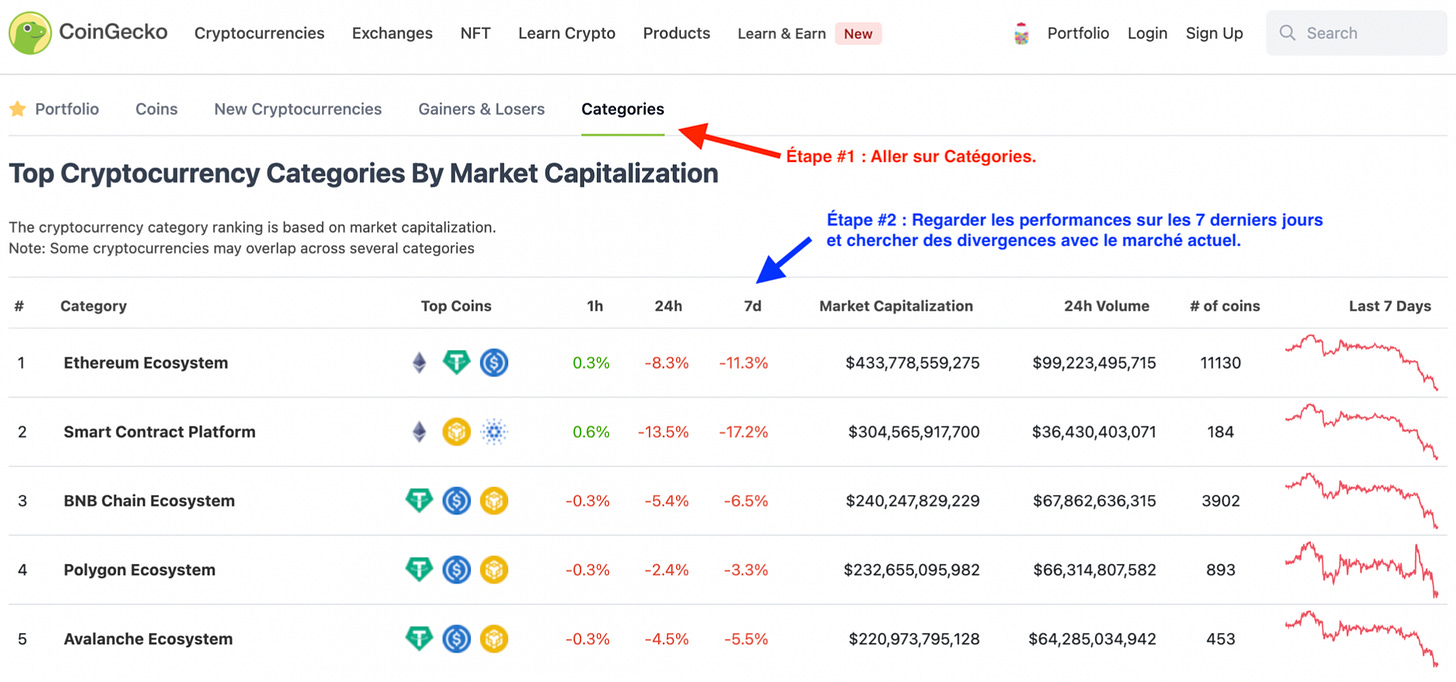Image resolution: width=1456 pixels, height=682 pixels.
Task: Click USD Coin icon in Avalanche Ecosystem row
Action: click(x=456, y=638)
